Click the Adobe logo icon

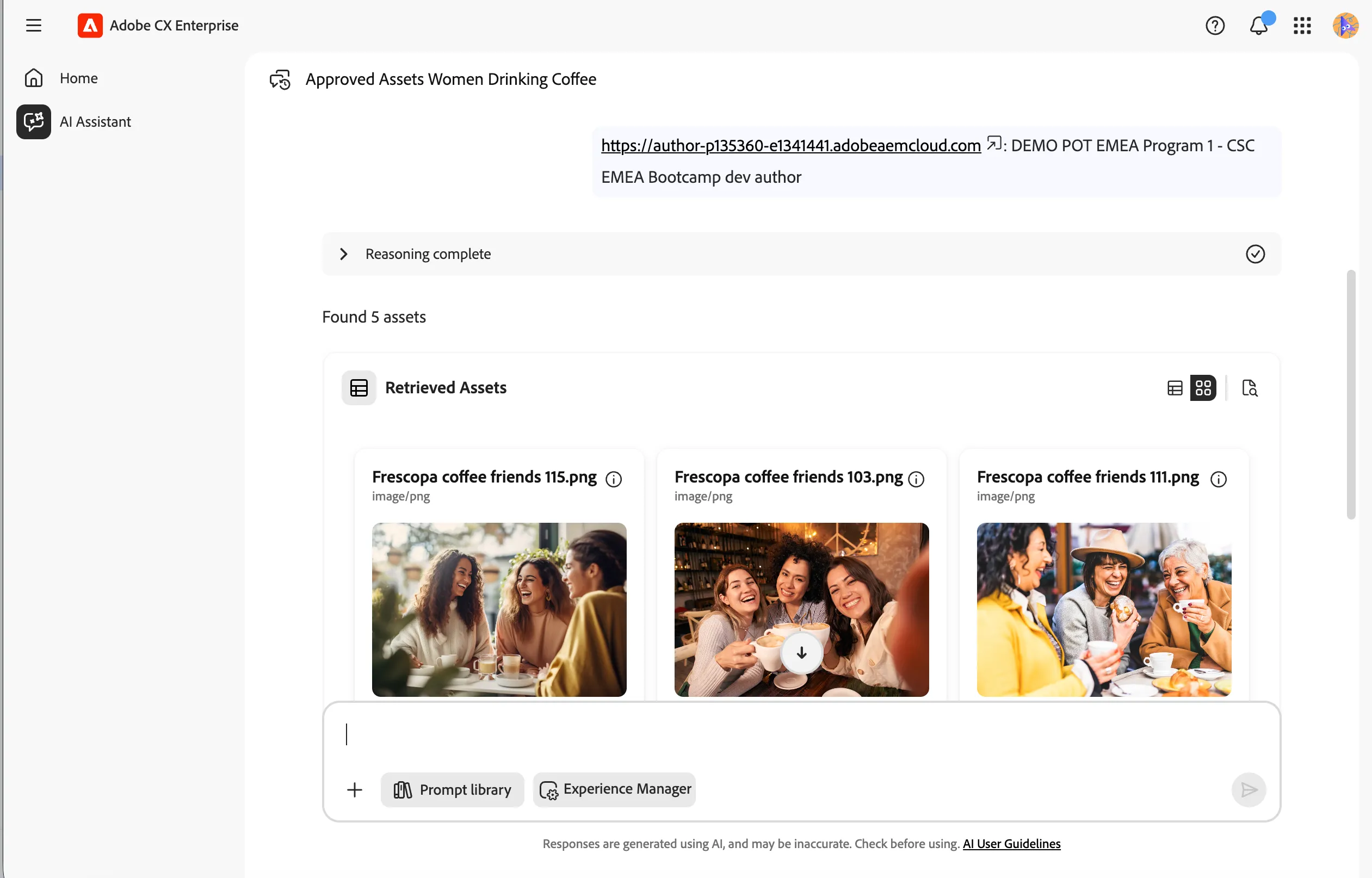(90, 26)
